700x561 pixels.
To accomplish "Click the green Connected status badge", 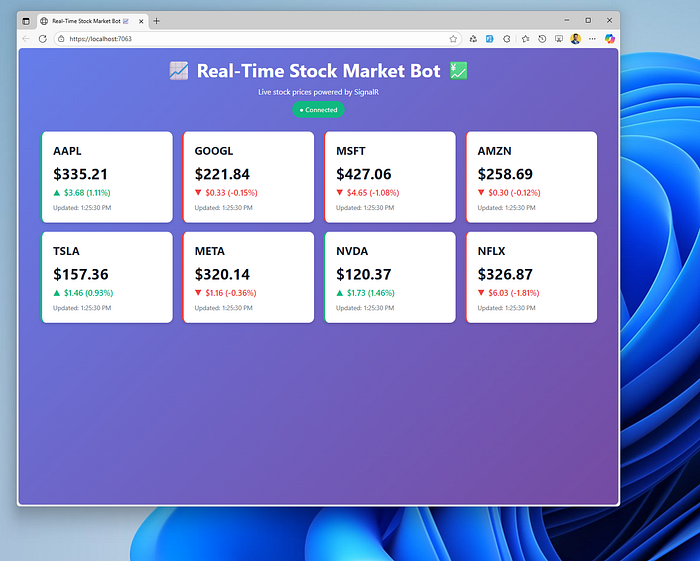I will point(318,109).
